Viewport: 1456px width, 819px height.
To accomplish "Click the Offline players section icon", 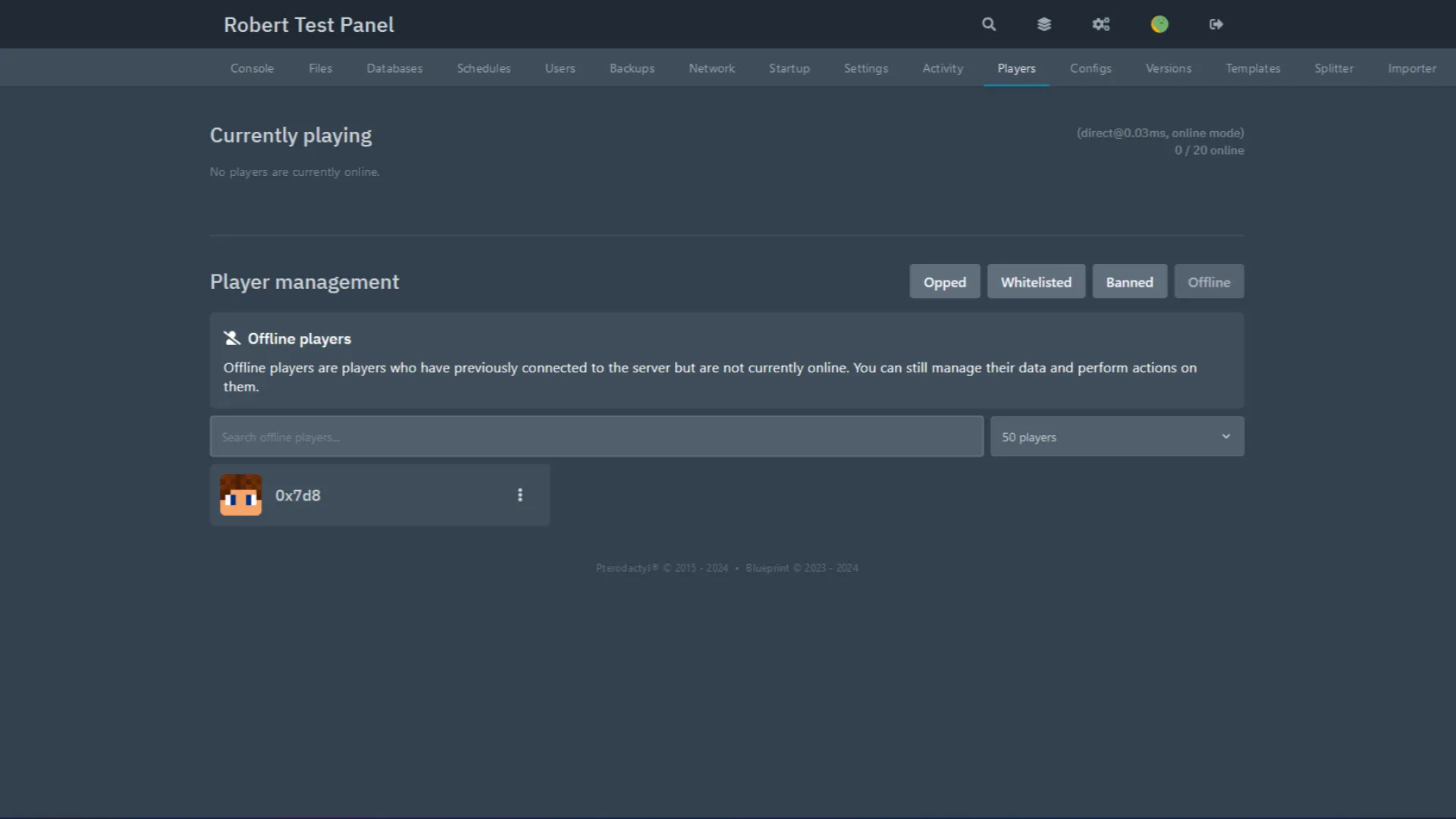I will point(231,338).
